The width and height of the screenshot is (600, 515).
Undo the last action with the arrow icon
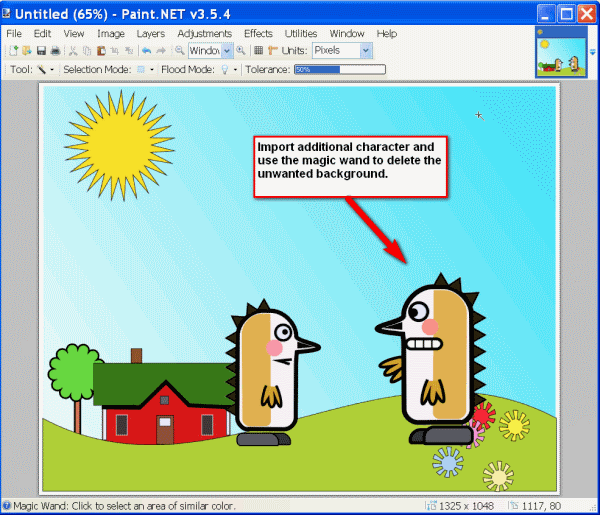click(x=146, y=51)
